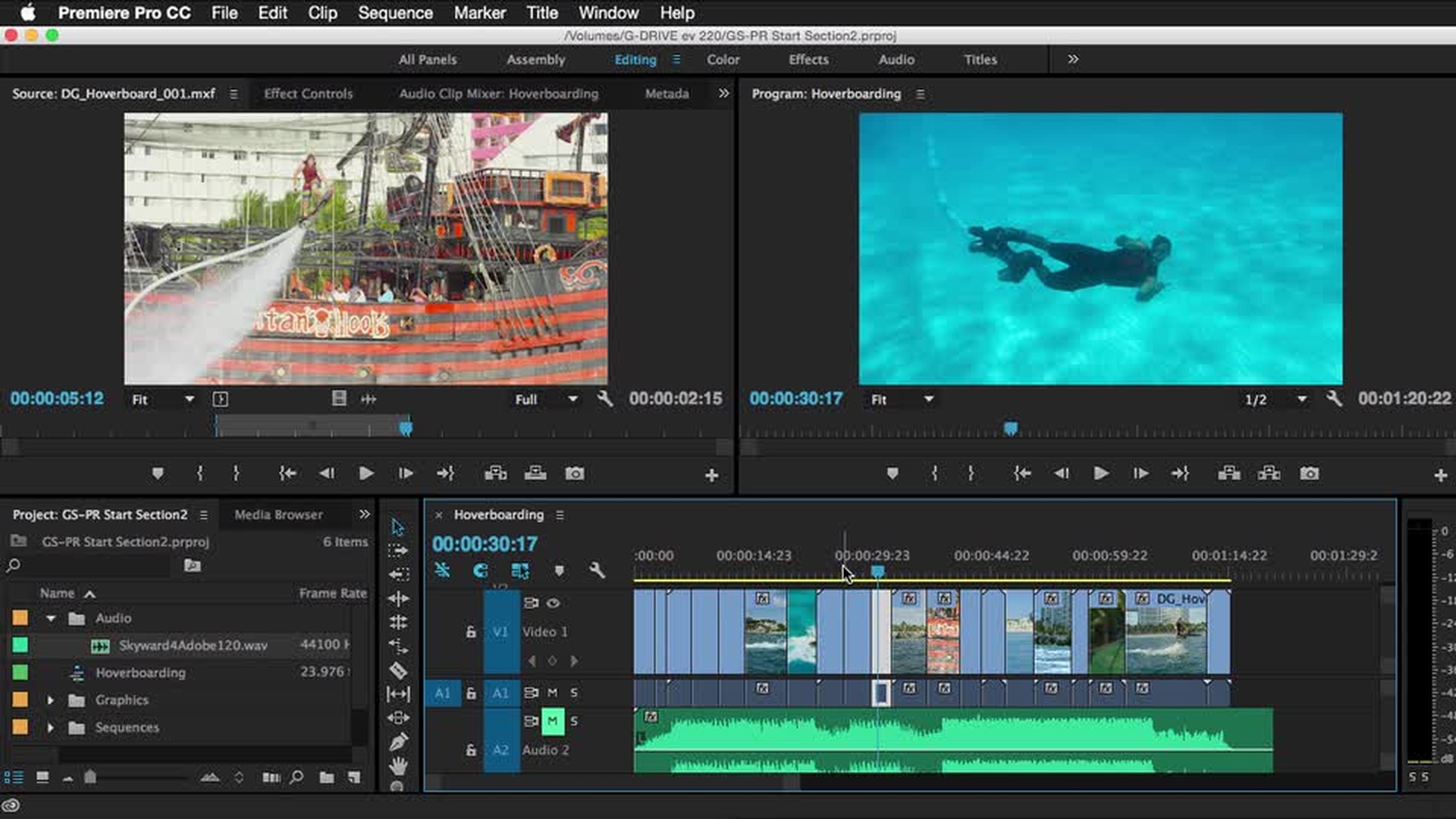Open Program monitor settings wrench
This screenshot has height=819, width=1456.
point(1335,399)
